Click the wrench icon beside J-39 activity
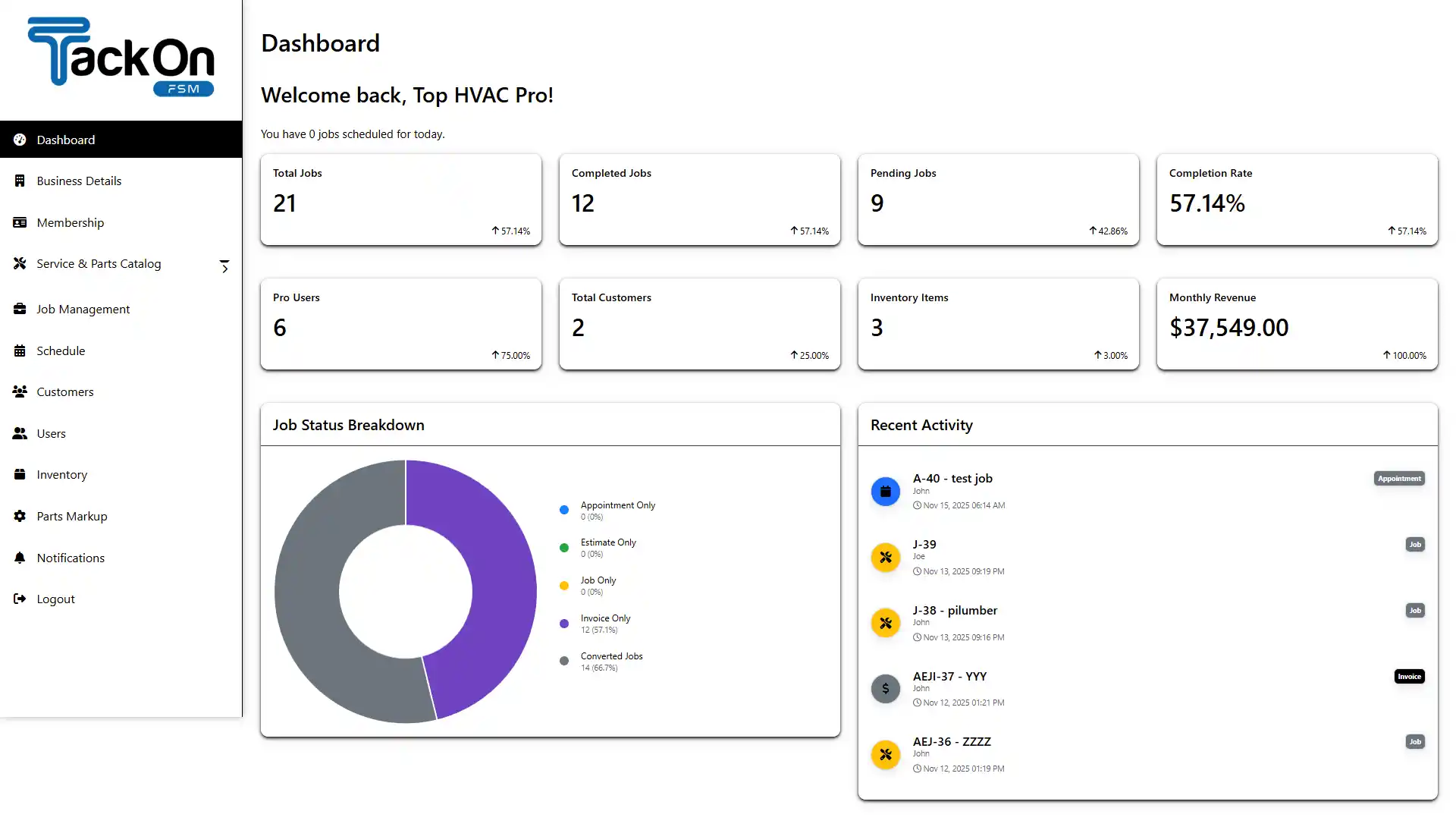 point(885,557)
